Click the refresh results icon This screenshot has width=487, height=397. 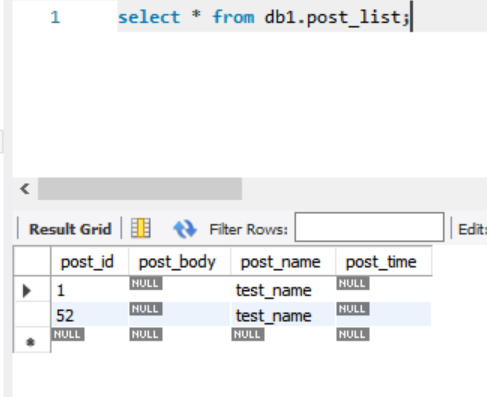tap(185, 229)
